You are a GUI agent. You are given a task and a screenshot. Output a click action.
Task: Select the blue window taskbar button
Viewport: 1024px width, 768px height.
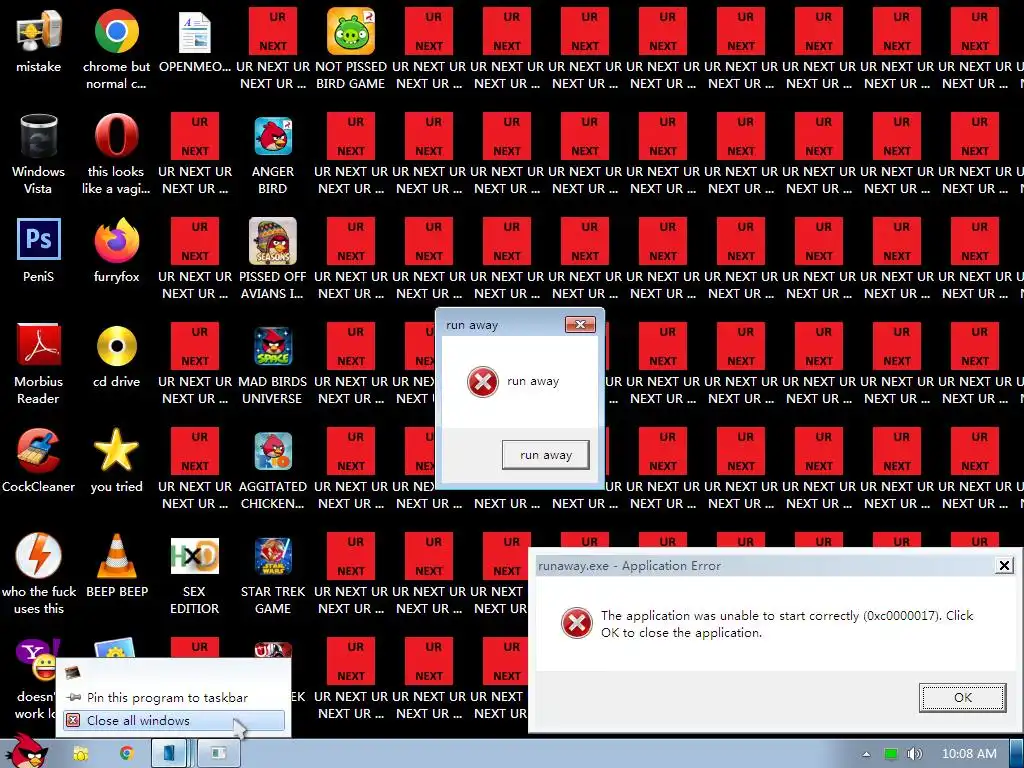(x=170, y=754)
